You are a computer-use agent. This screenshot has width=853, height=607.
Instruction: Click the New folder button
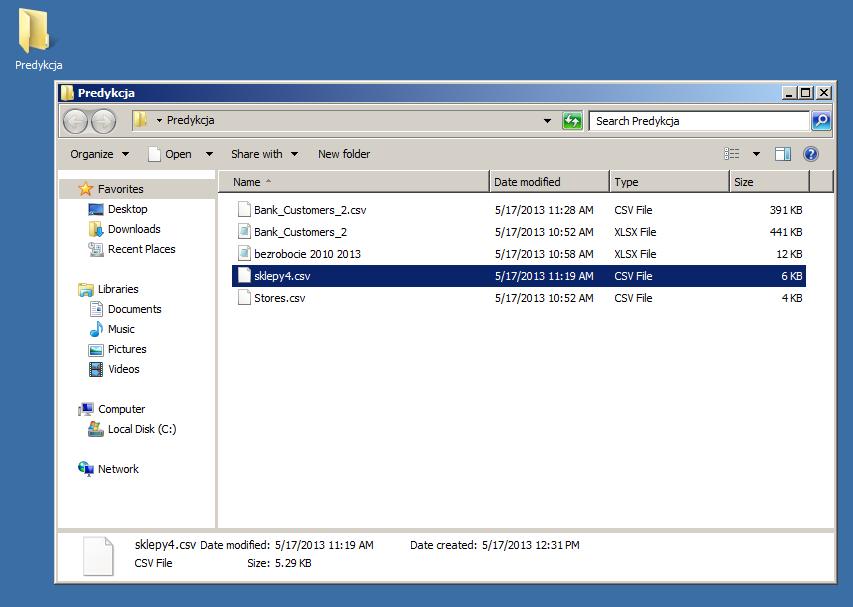tap(344, 154)
